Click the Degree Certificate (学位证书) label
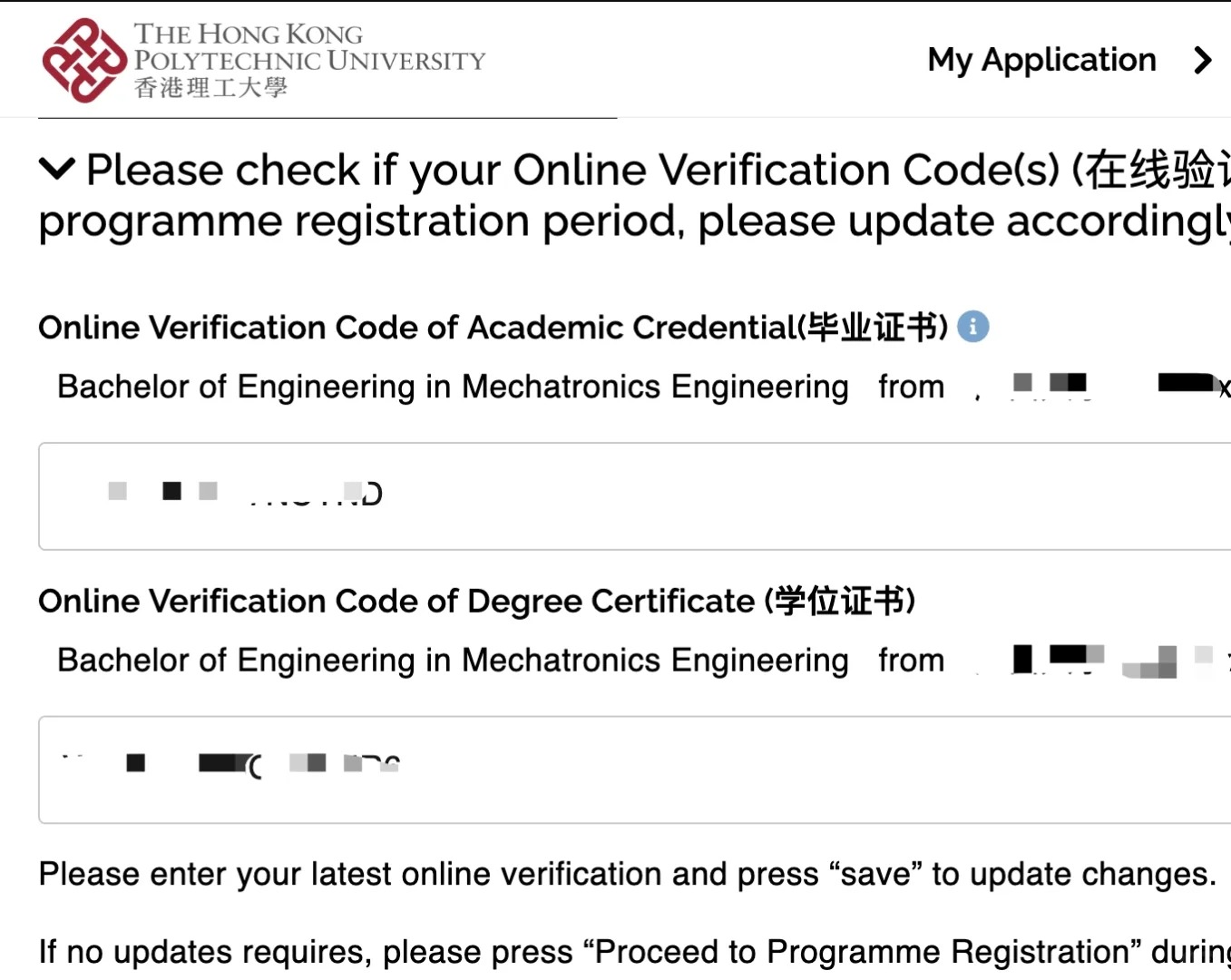 (476, 601)
